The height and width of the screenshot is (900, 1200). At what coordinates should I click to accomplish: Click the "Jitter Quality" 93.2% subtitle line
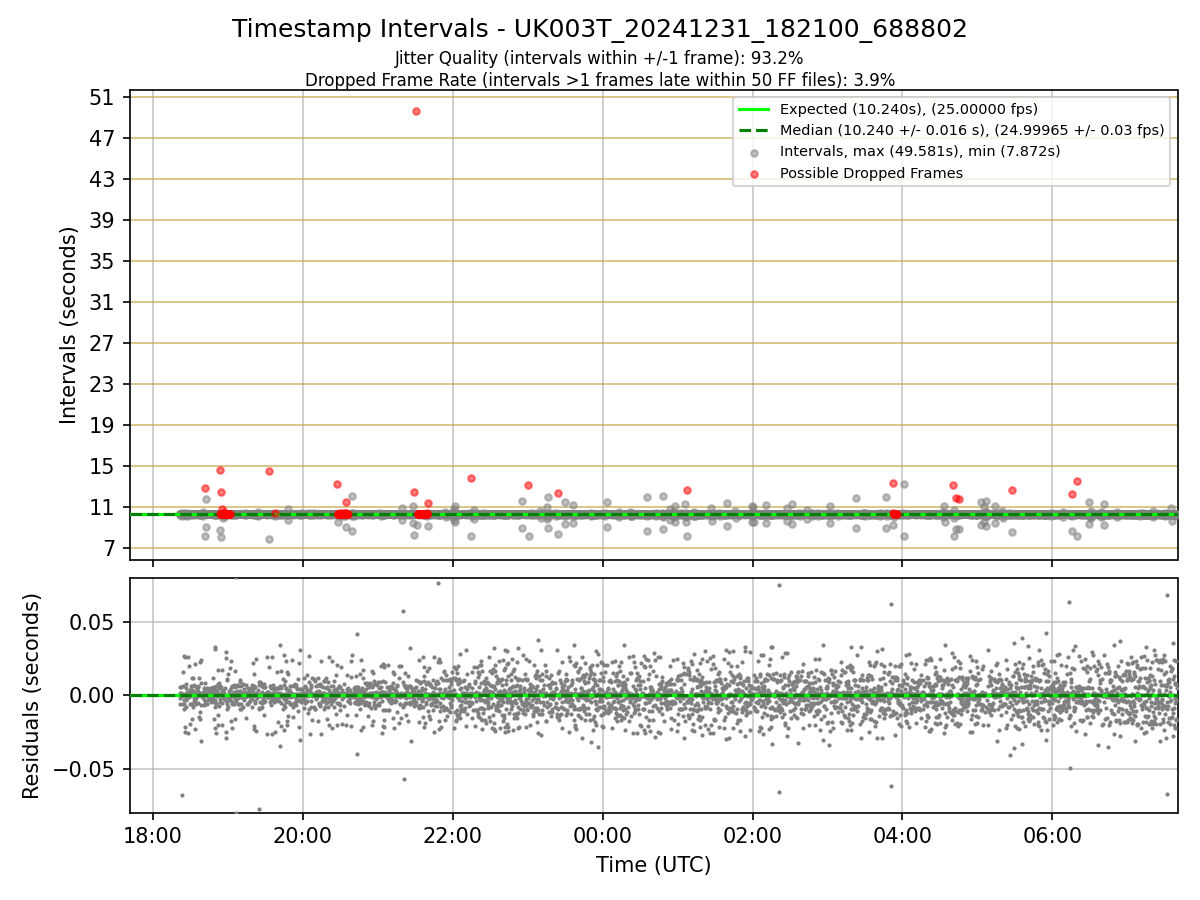[x=599, y=58]
